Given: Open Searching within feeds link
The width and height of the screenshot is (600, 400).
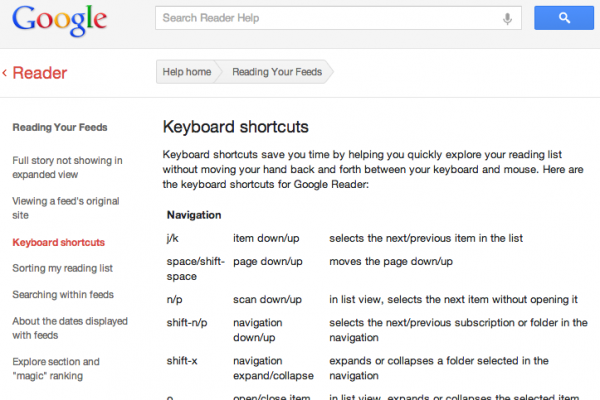Looking at the screenshot, I should pyautogui.click(x=63, y=294).
